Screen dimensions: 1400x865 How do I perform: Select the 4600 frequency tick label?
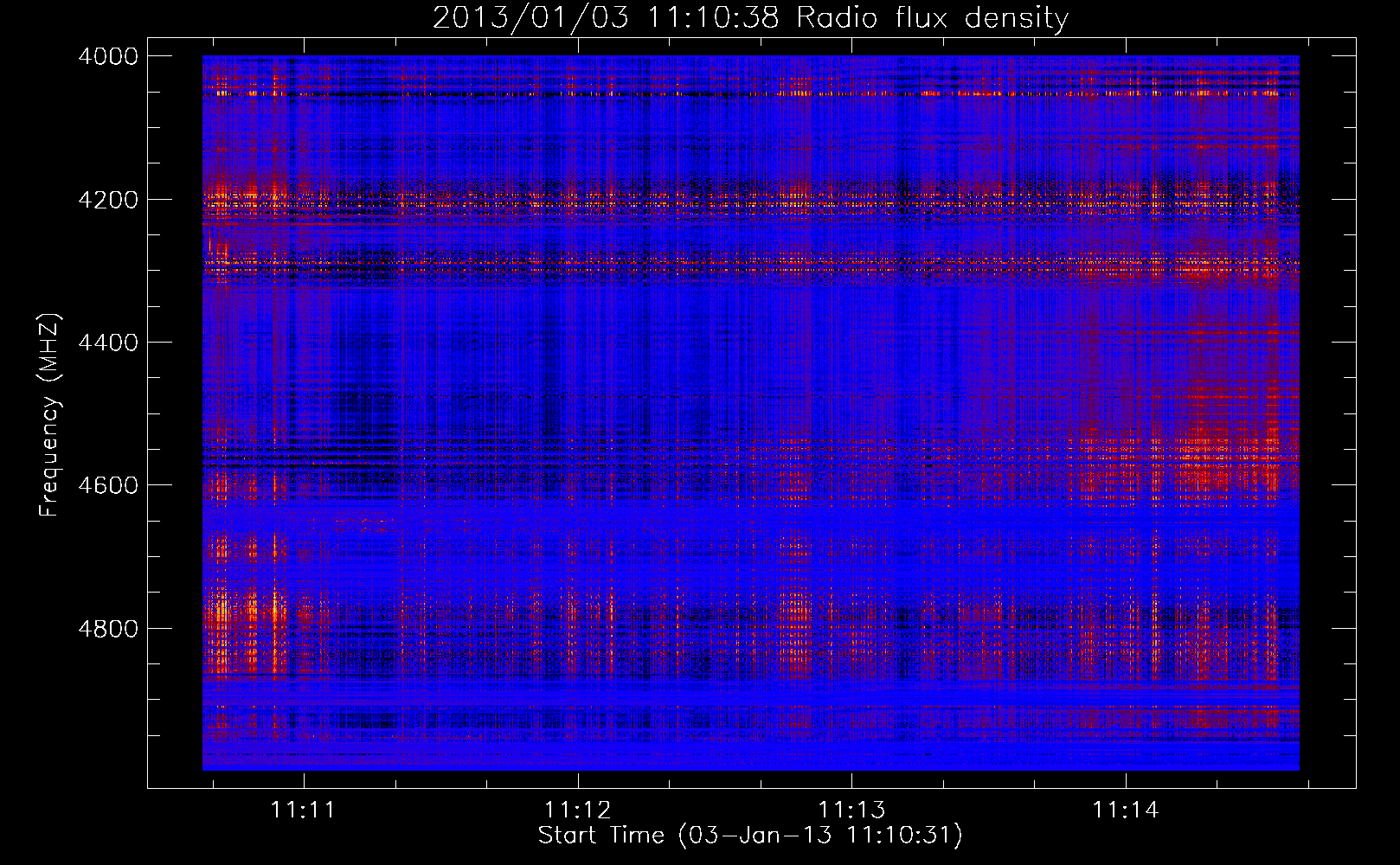point(108,485)
